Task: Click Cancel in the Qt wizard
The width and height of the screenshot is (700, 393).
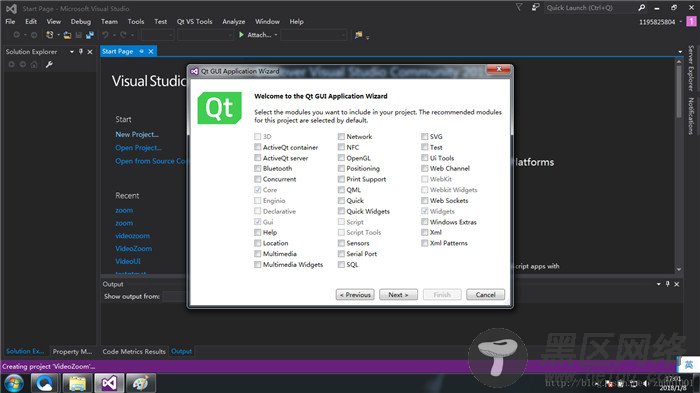Action: [x=485, y=295]
